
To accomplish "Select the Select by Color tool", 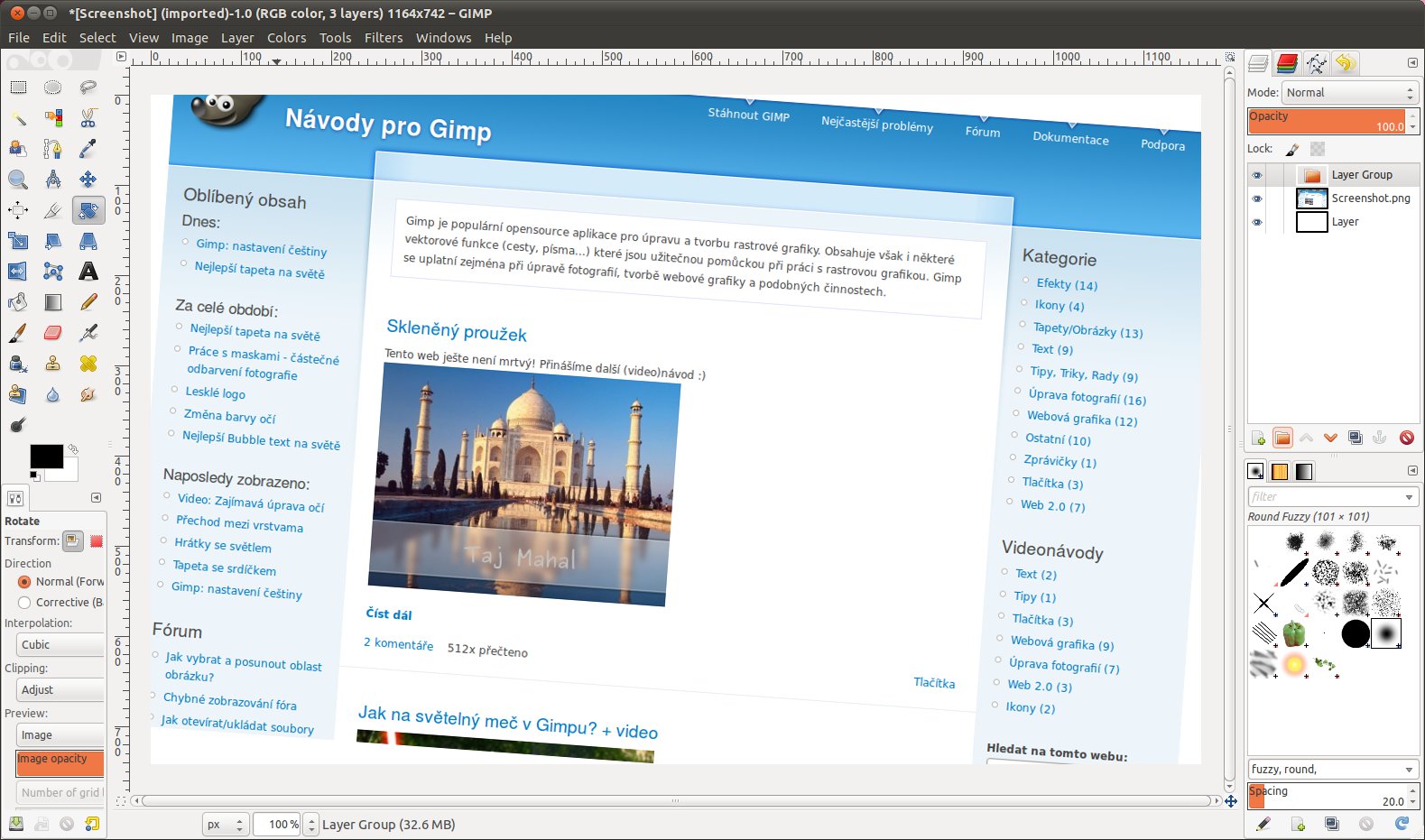I will [53, 118].
